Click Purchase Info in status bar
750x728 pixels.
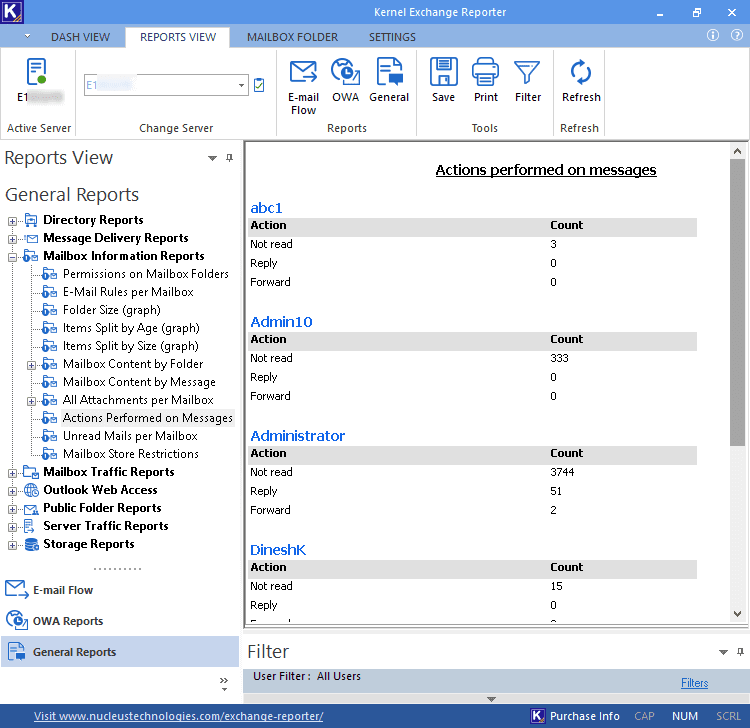[575, 716]
